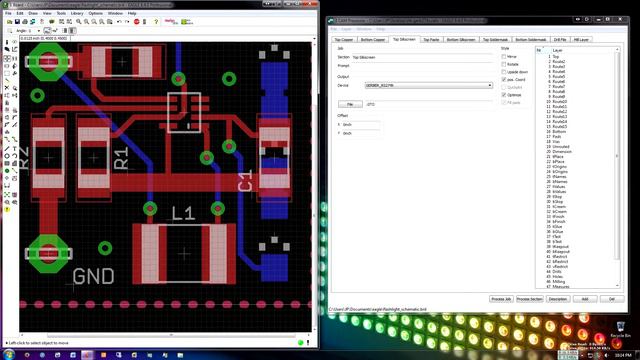Open file icon in EAGLE toolbar
640x360 pixels.
point(9,22)
